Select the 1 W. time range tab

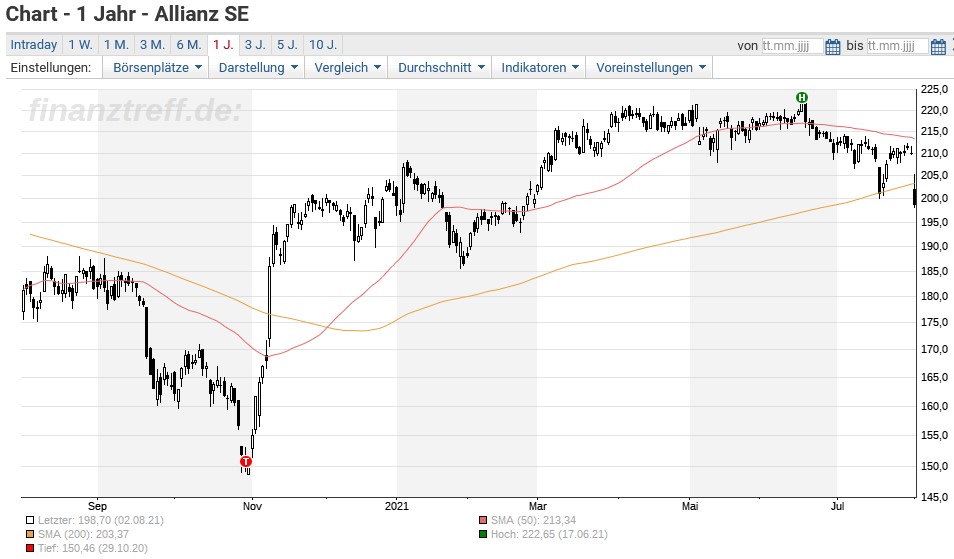click(80, 44)
